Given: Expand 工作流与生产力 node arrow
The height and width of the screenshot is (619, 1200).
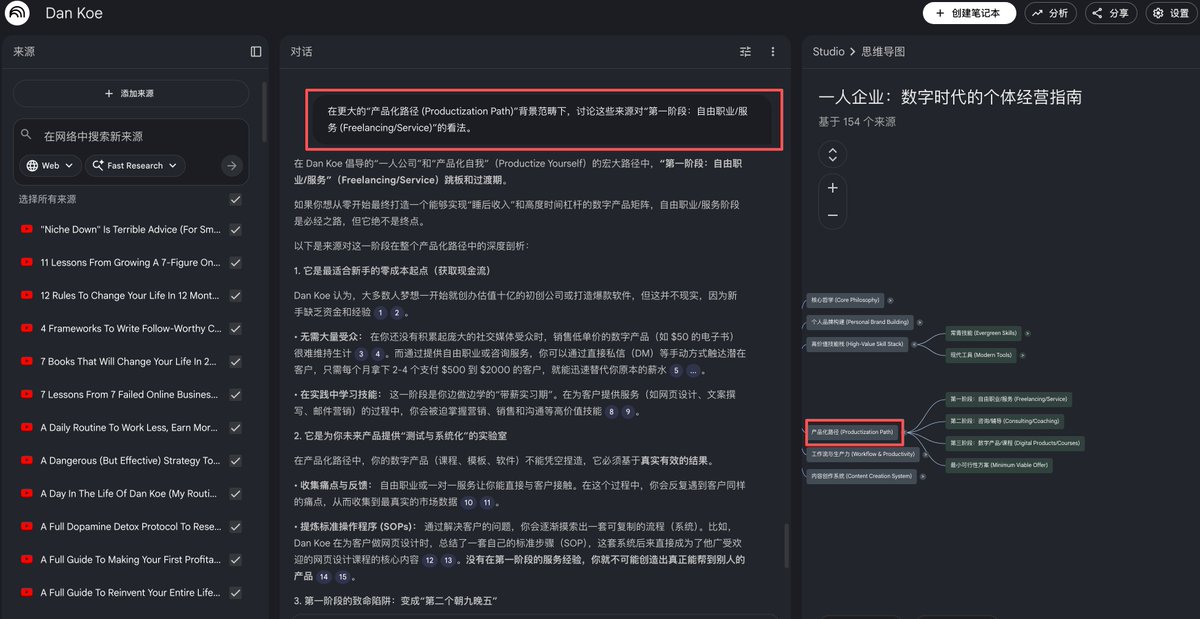Looking at the screenshot, I should coord(926,454).
